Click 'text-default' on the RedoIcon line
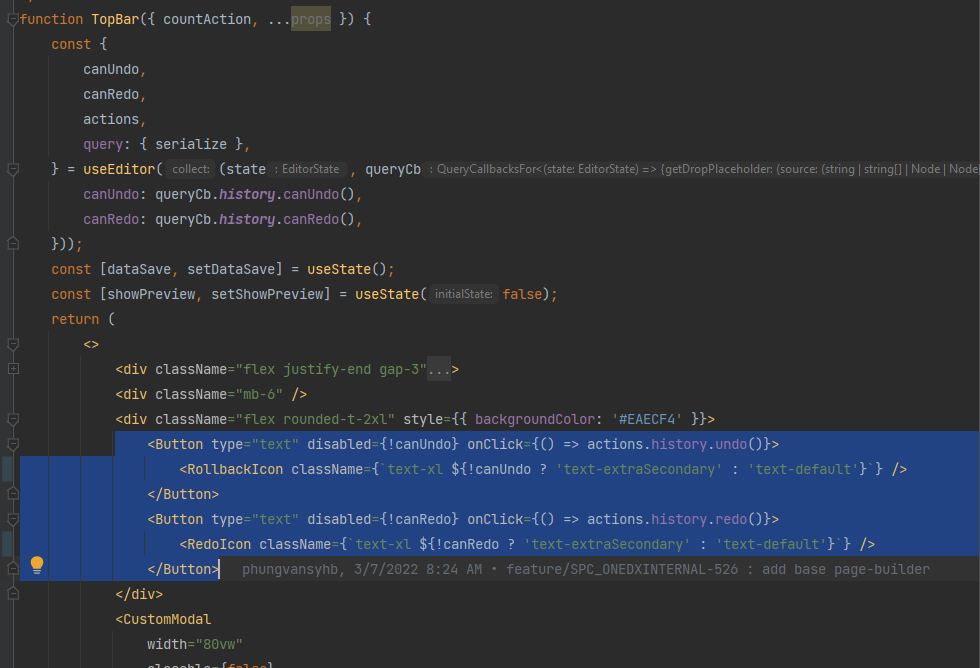 coord(771,544)
